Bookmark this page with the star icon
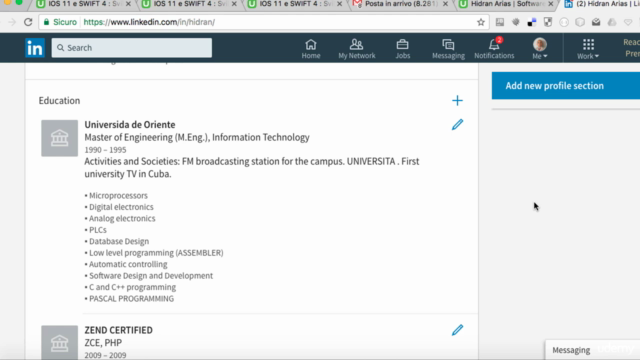 481,22
